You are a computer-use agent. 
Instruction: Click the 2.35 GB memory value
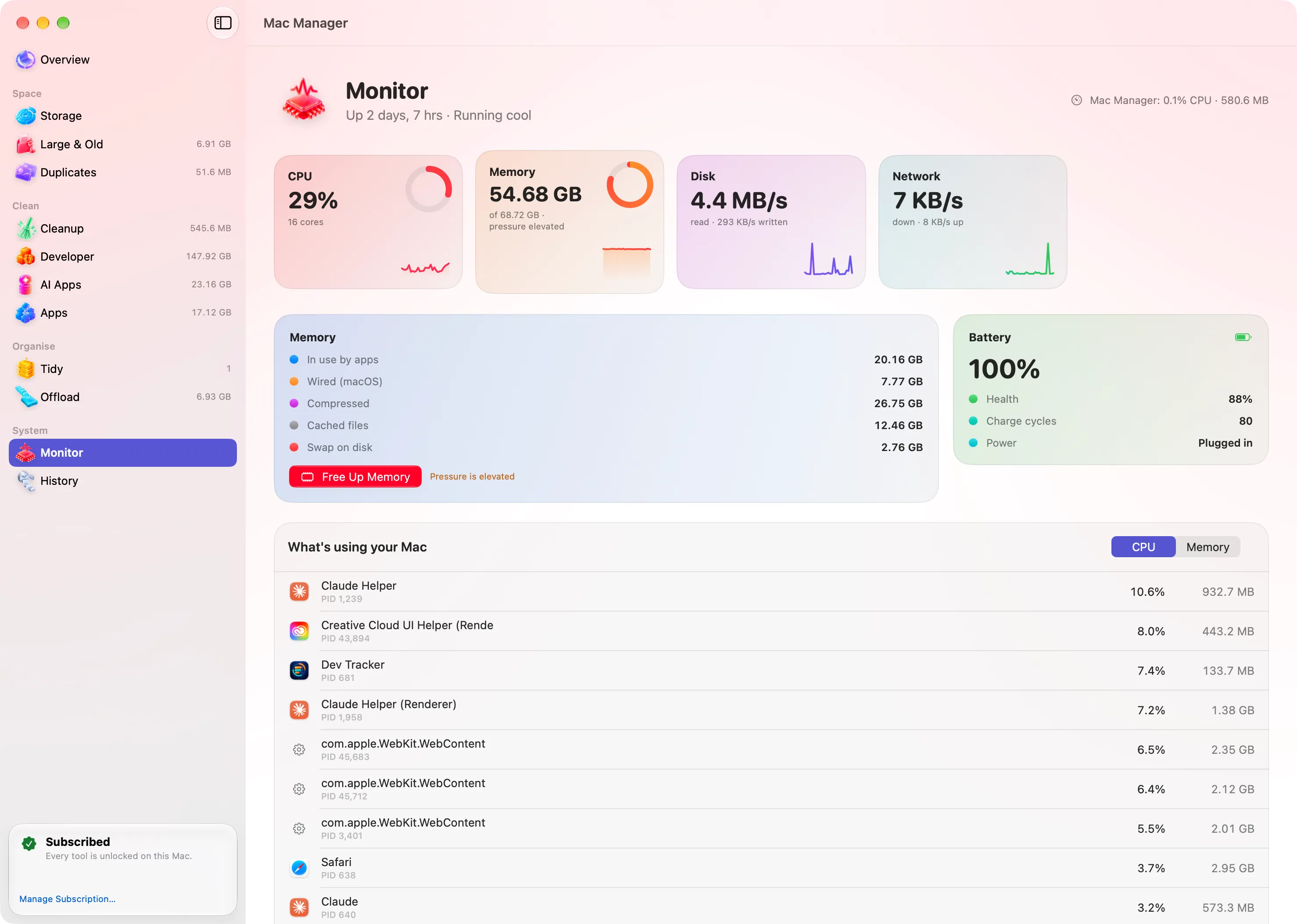(1232, 750)
